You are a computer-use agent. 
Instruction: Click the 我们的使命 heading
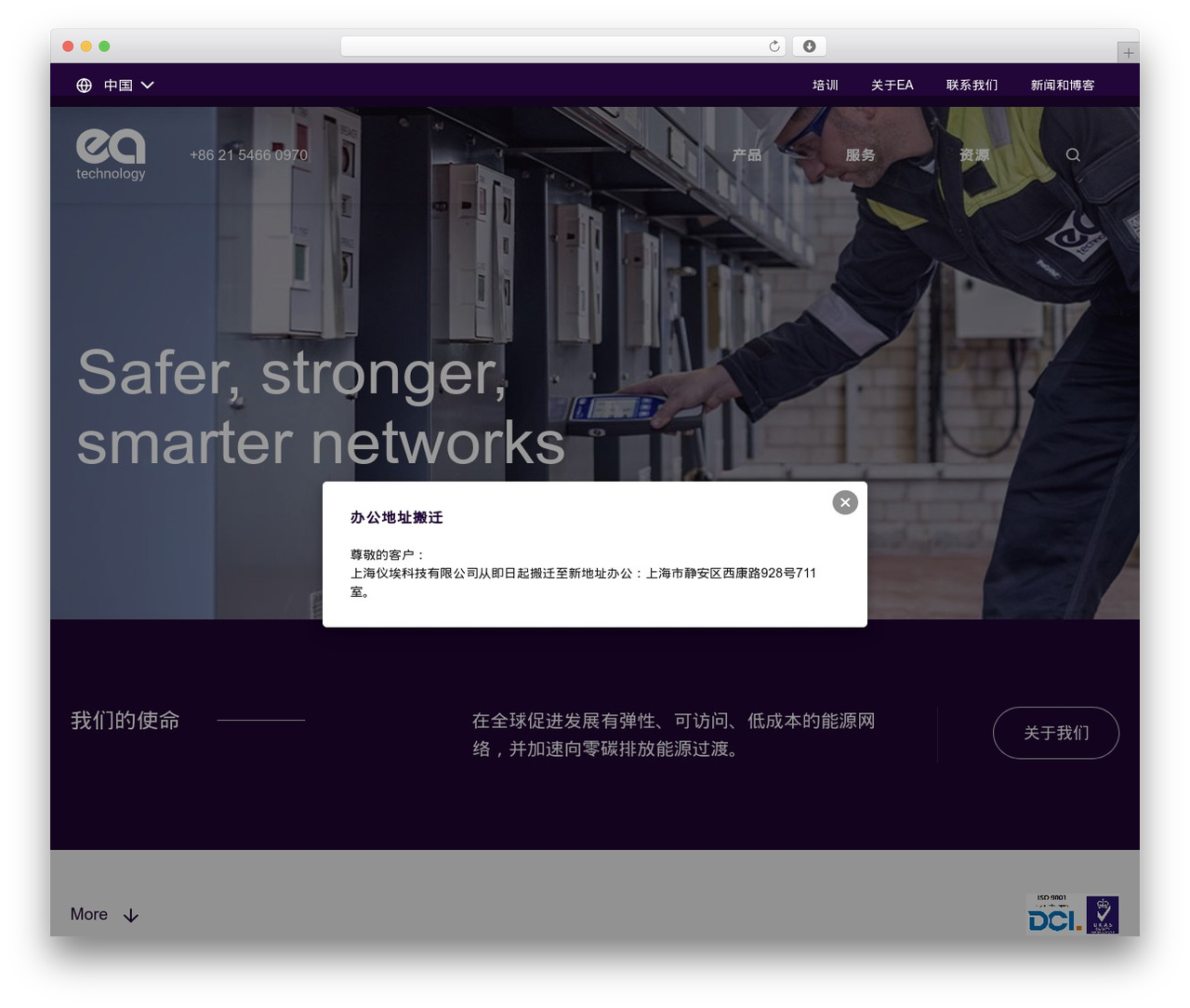point(126,721)
